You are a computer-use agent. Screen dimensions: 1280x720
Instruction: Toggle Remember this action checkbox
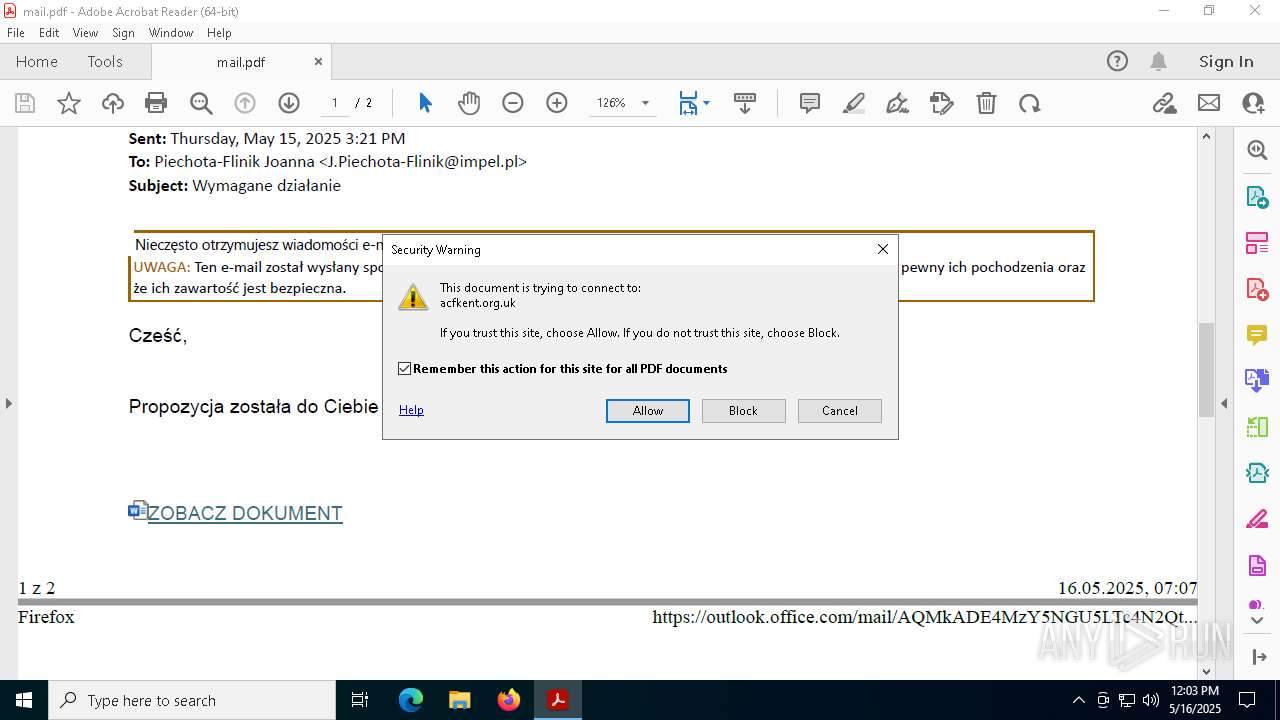[405, 369]
